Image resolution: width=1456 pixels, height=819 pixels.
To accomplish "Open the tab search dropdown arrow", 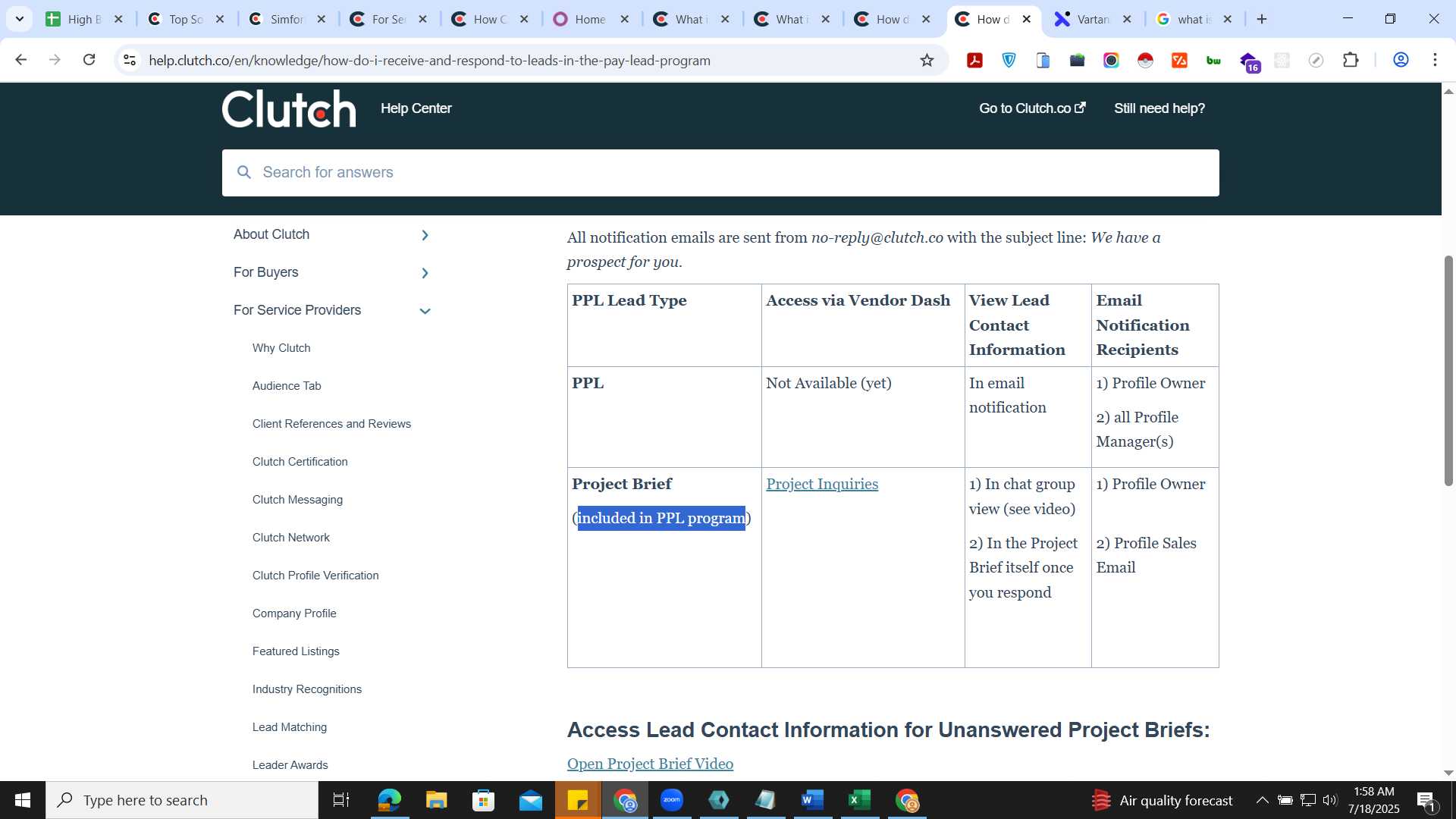I will 19,19.
